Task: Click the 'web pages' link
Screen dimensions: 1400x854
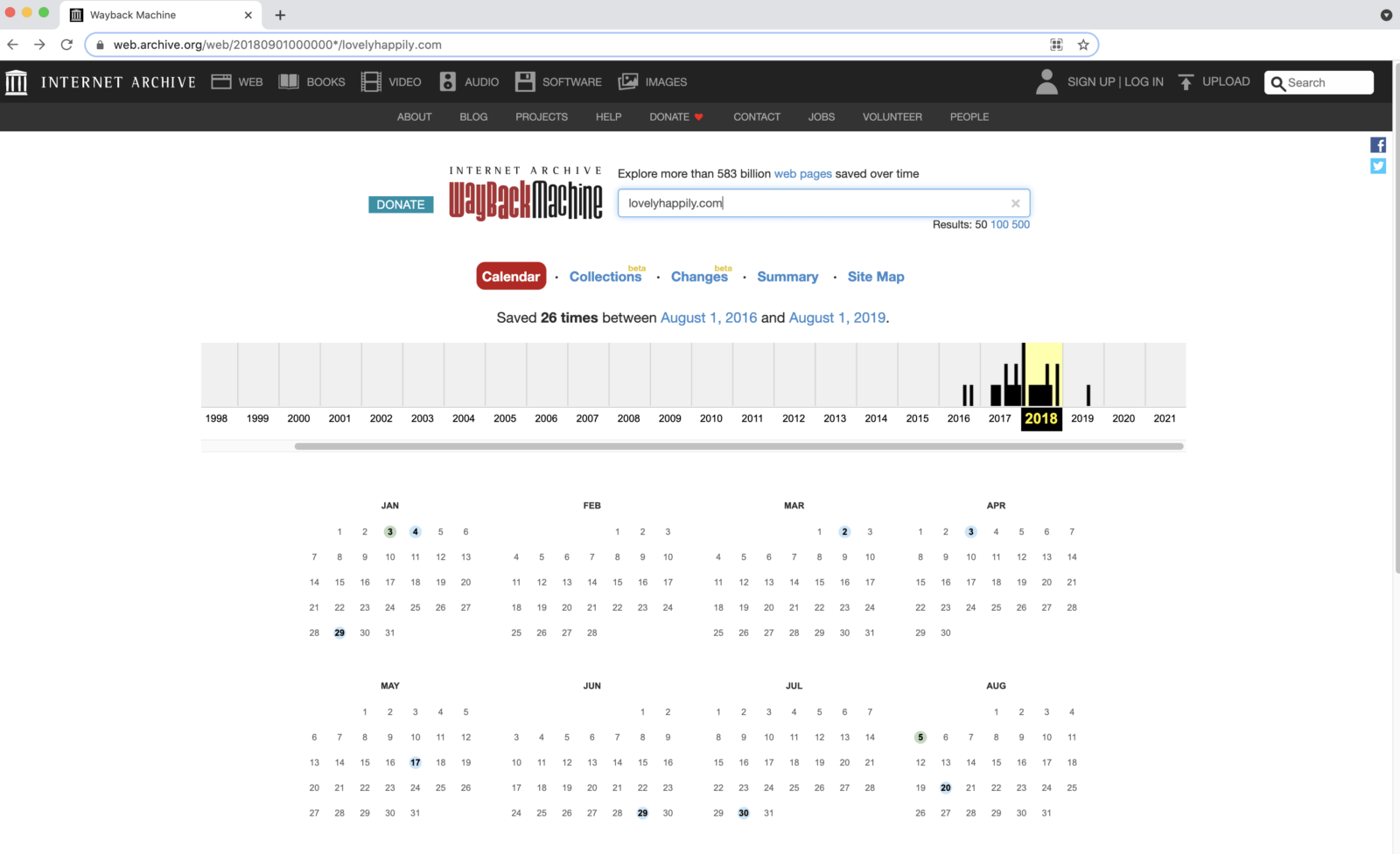Action: tap(803, 174)
